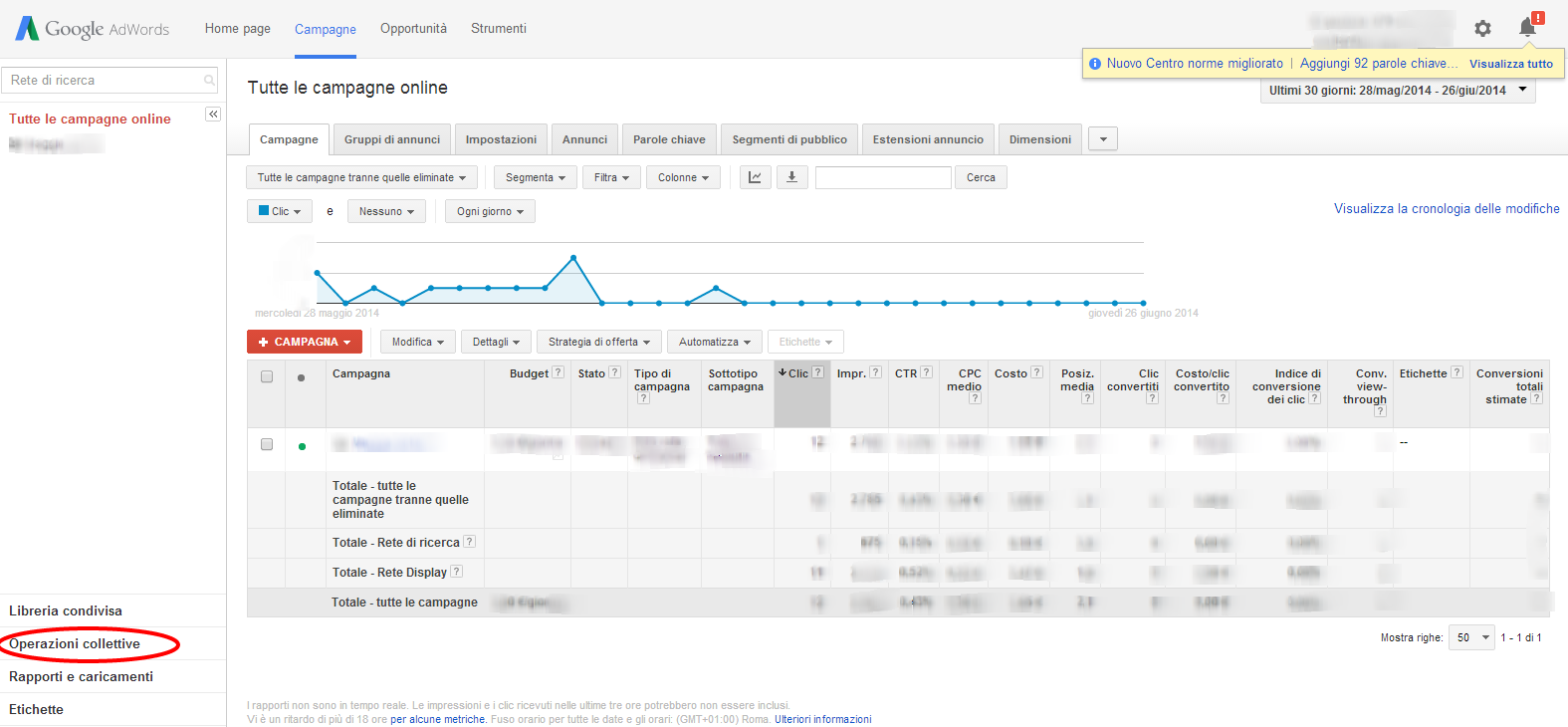Switch to the Parole chiave tab
The image size is (1568, 727).
click(x=669, y=139)
